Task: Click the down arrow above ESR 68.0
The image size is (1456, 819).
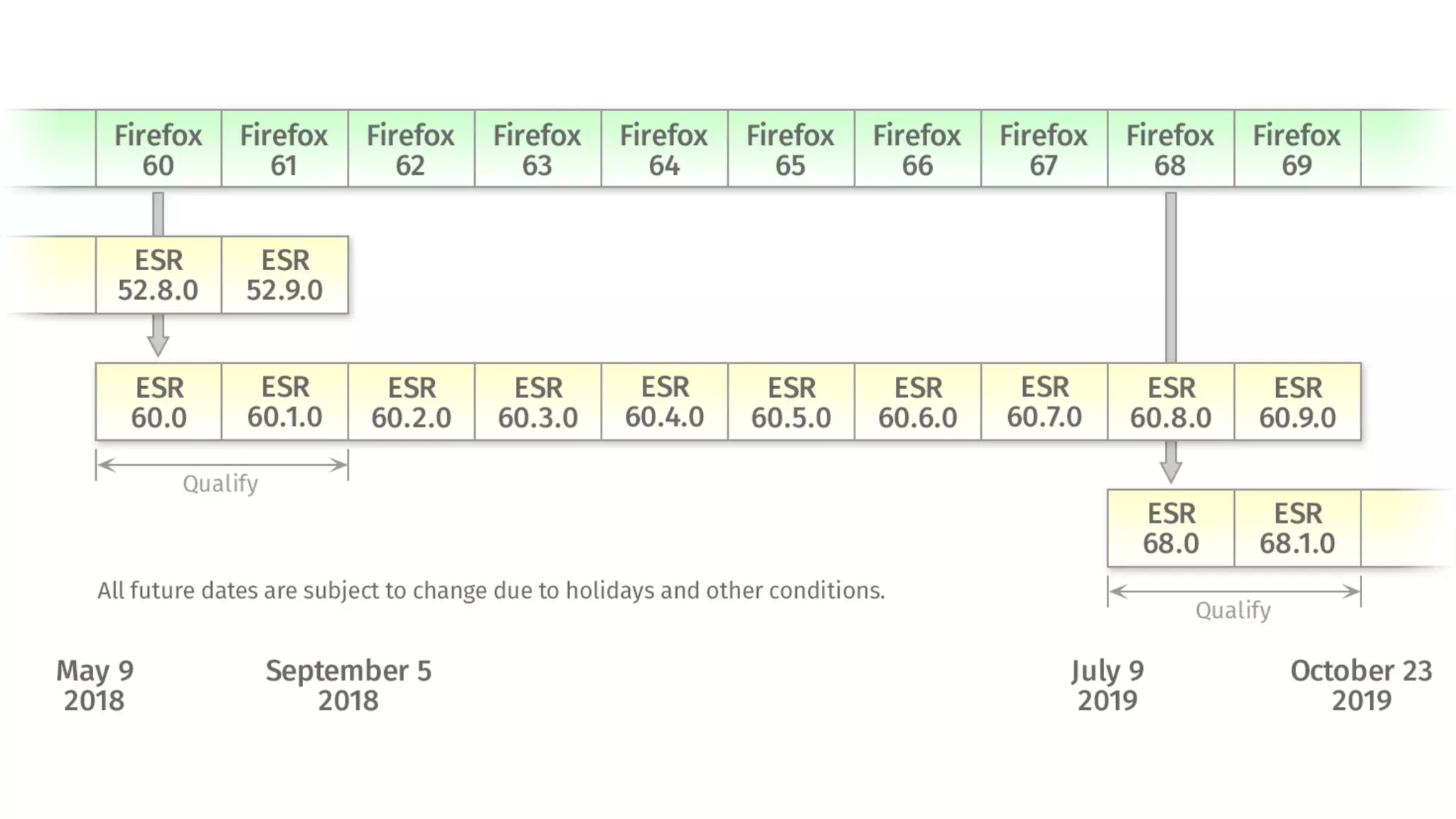Action: pos(1171,462)
